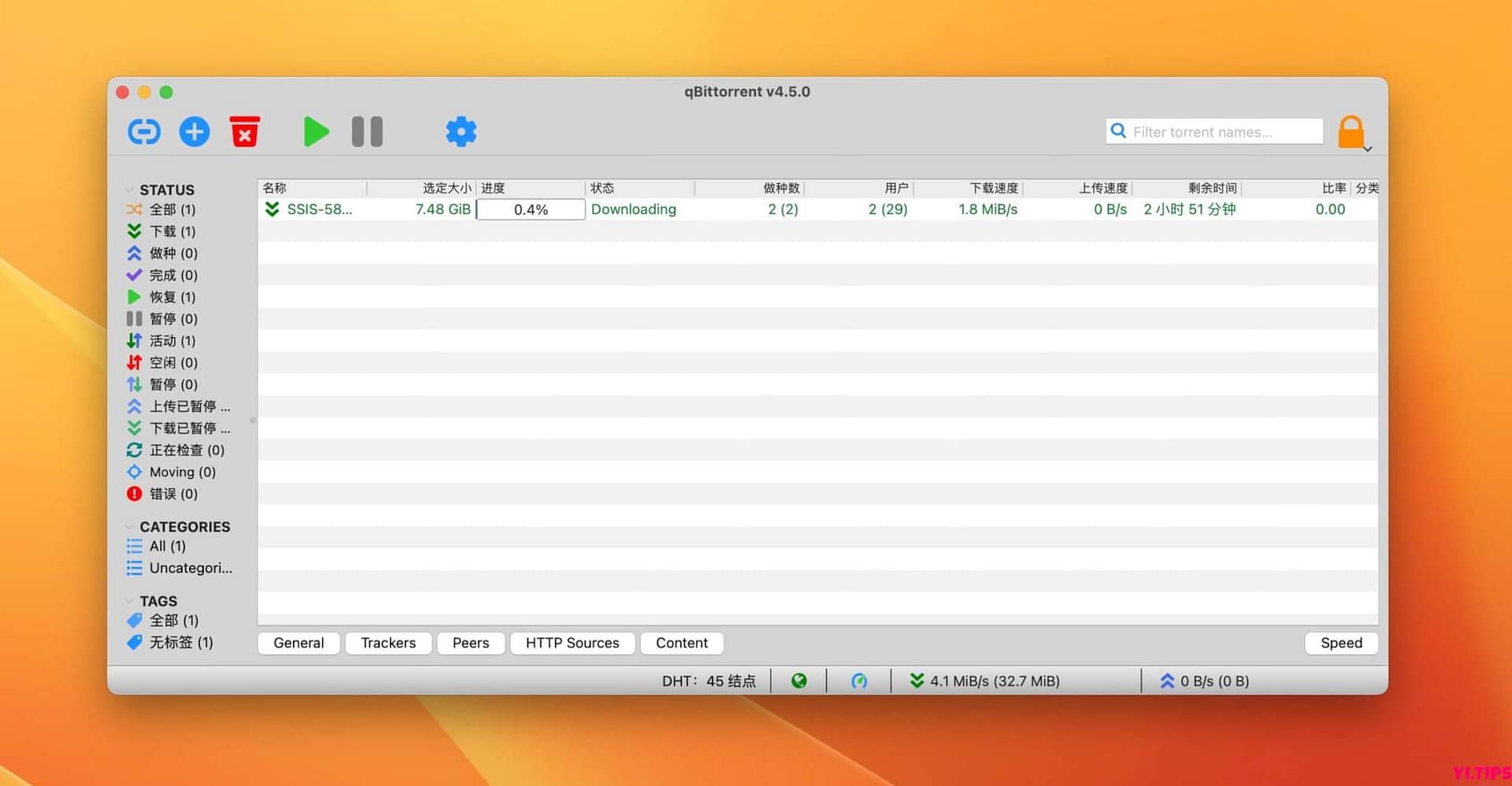Pause the torrent with the pause icon
The image size is (1512, 786).
click(x=366, y=132)
